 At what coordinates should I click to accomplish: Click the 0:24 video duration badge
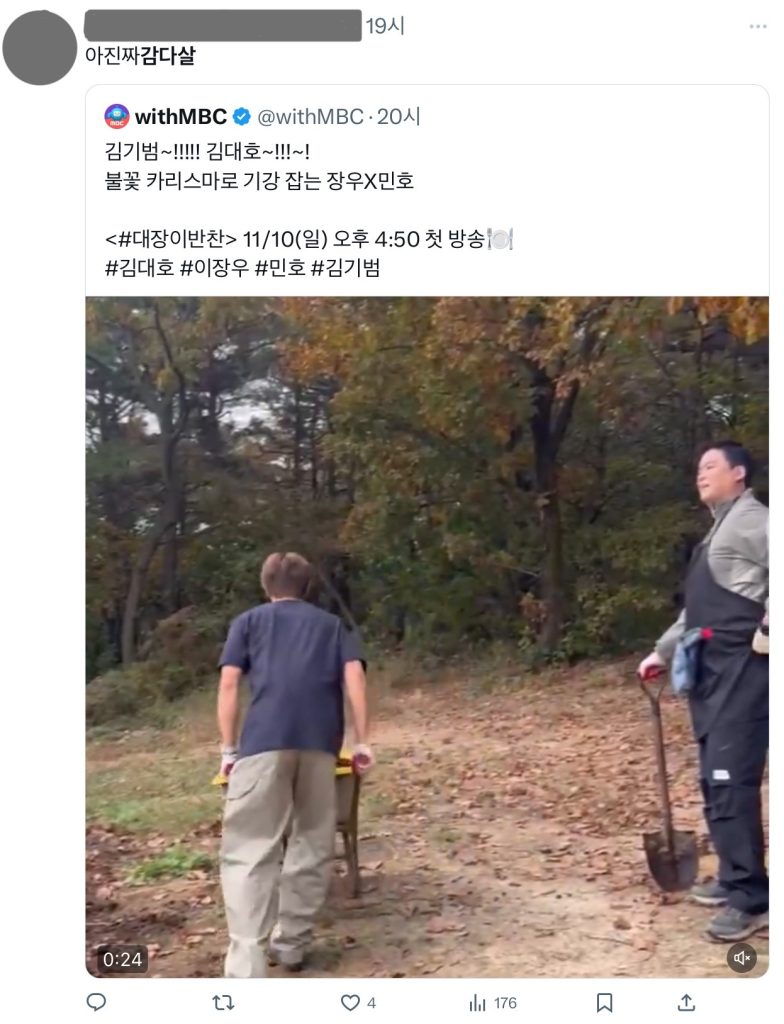coord(122,959)
